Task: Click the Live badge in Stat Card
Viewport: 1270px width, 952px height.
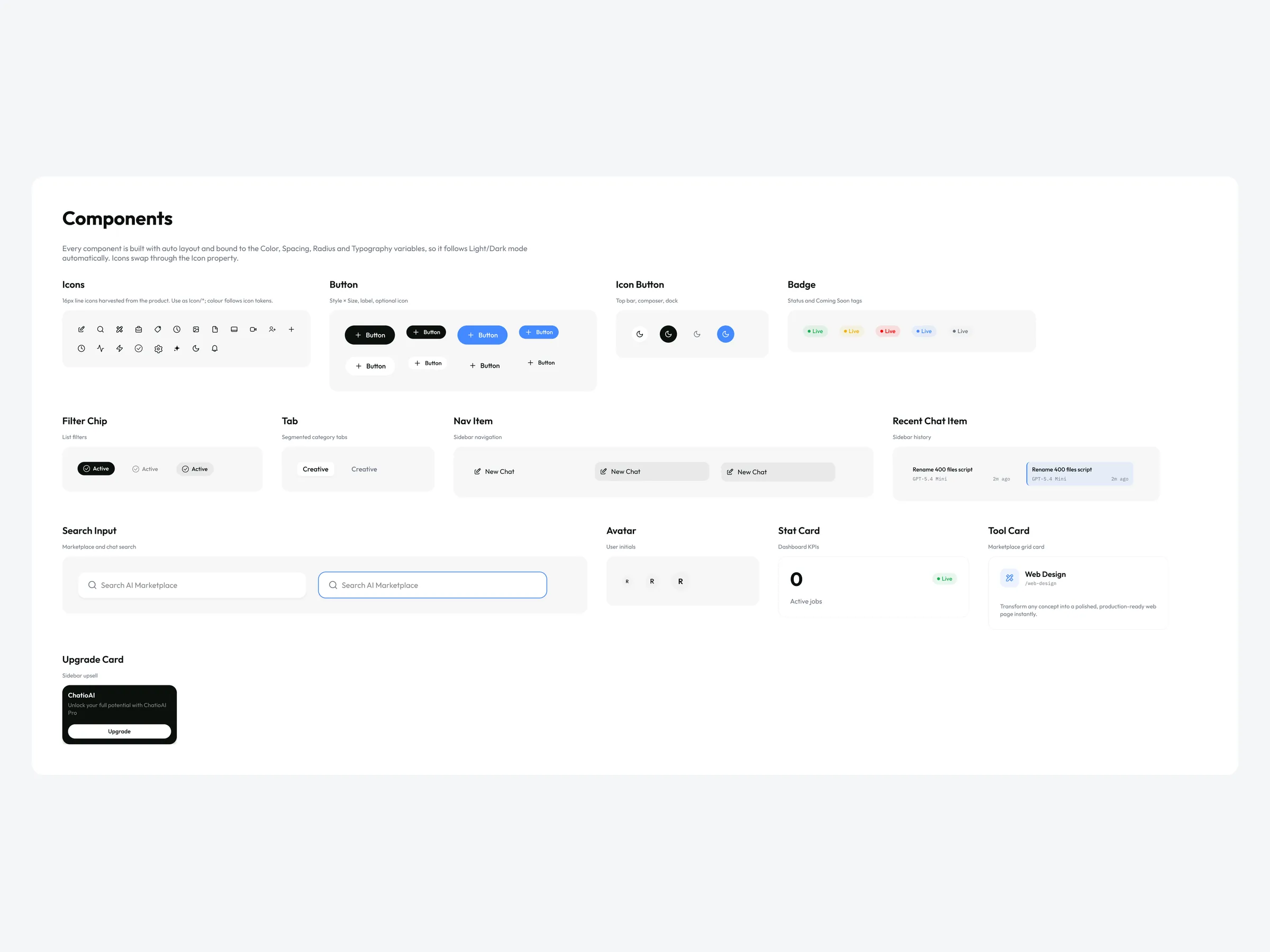Action: pos(945,579)
